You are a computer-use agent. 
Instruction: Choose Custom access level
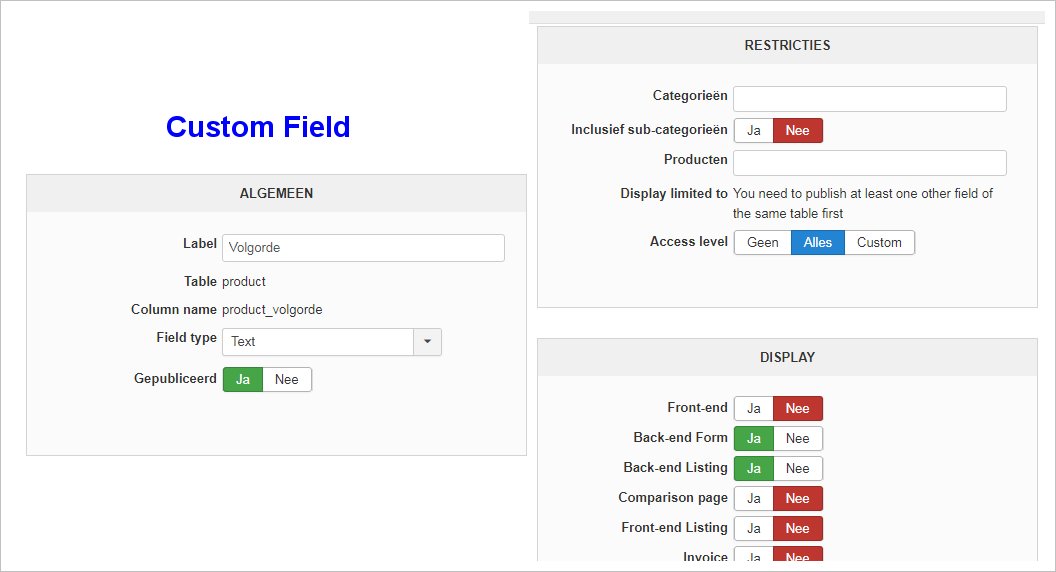(879, 243)
